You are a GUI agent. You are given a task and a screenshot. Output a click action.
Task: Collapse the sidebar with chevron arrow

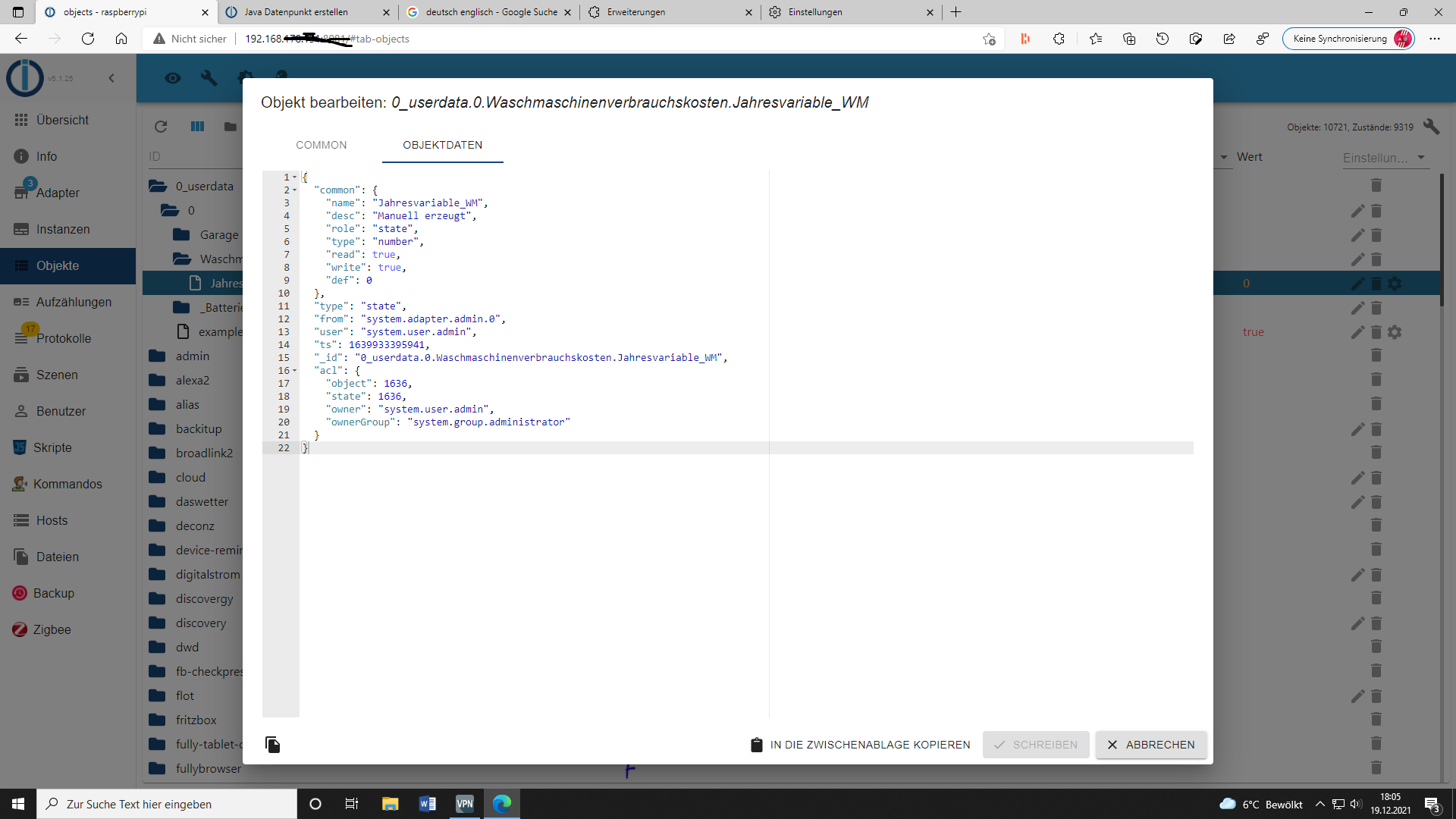[111, 78]
